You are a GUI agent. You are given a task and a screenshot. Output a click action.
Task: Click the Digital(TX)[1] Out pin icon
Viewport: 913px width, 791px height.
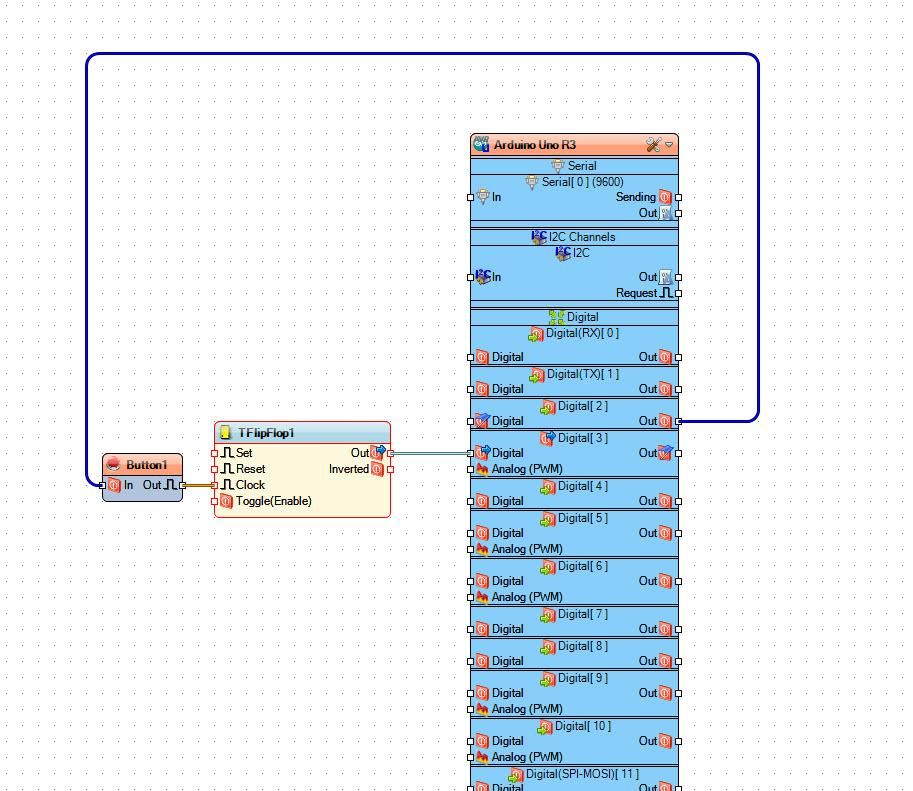click(665, 389)
